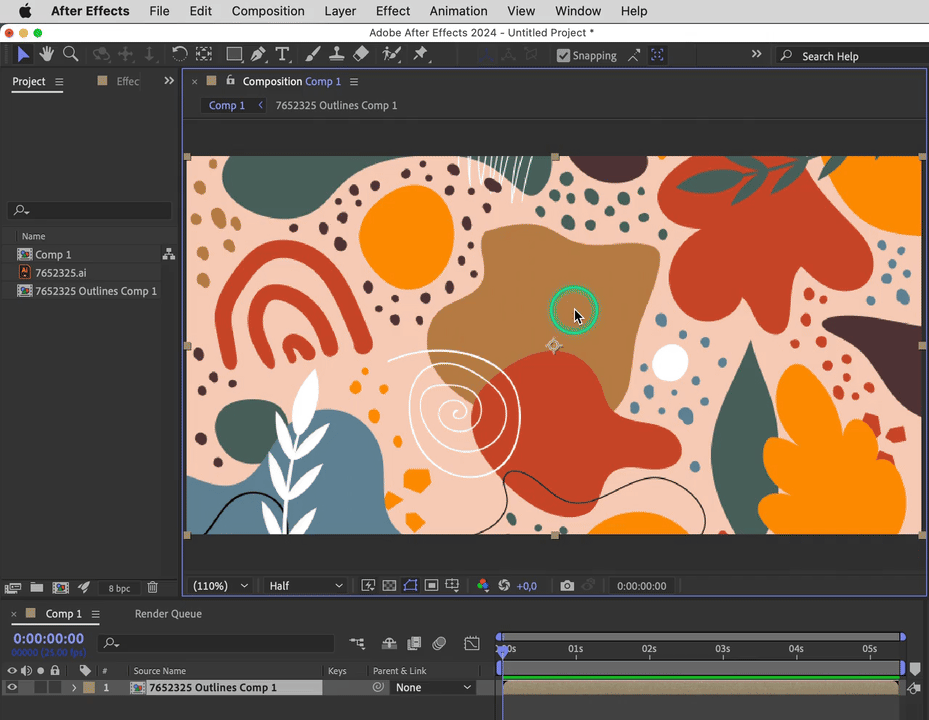Toggle the composition viewer lock icon
929x720 pixels.
[x=230, y=81]
